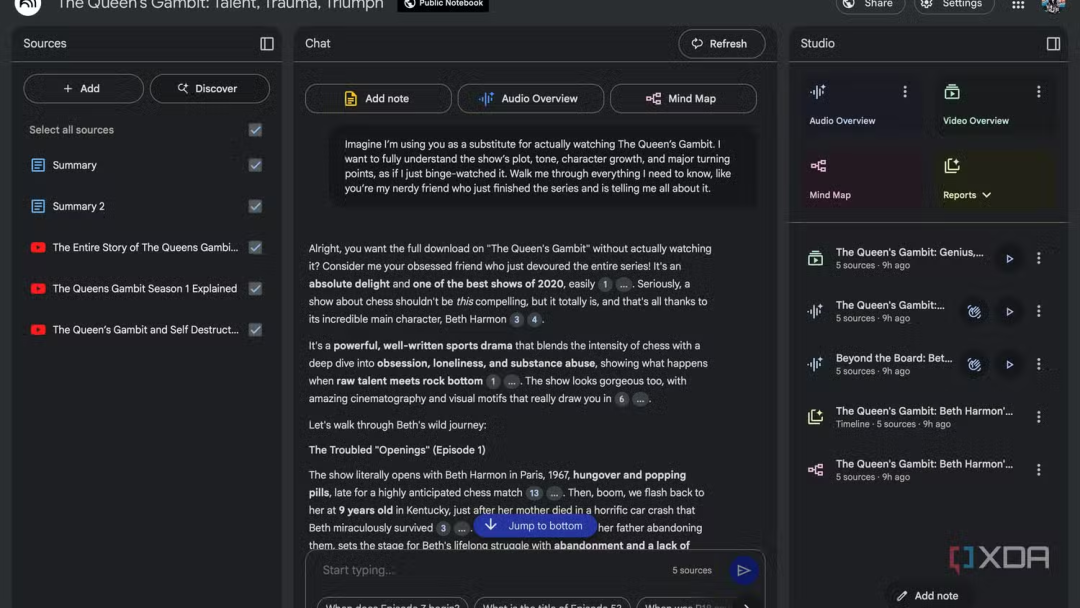This screenshot has width=1080, height=608.
Task: Click Add source button
Action: 83,89
